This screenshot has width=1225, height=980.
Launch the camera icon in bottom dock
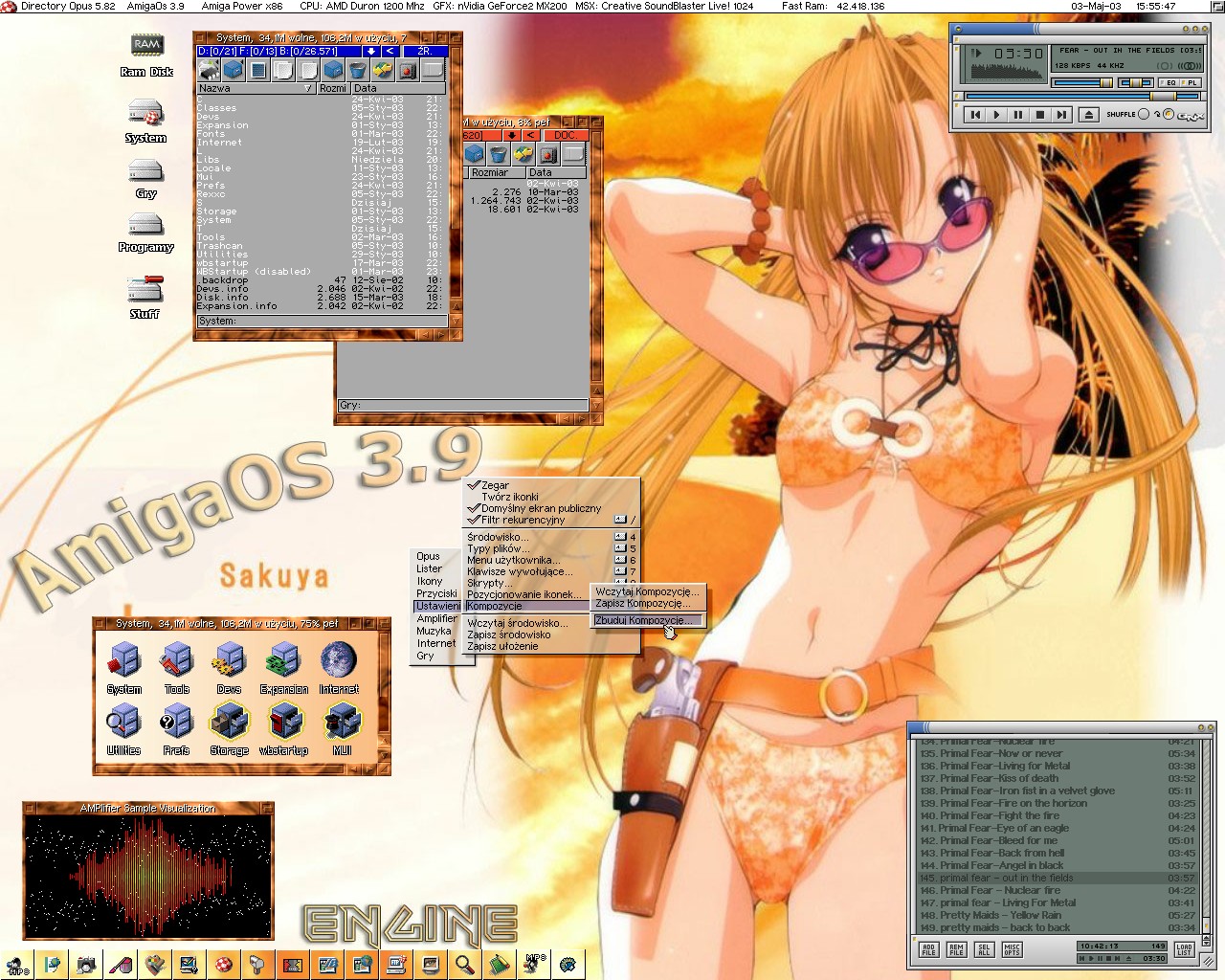click(86, 965)
